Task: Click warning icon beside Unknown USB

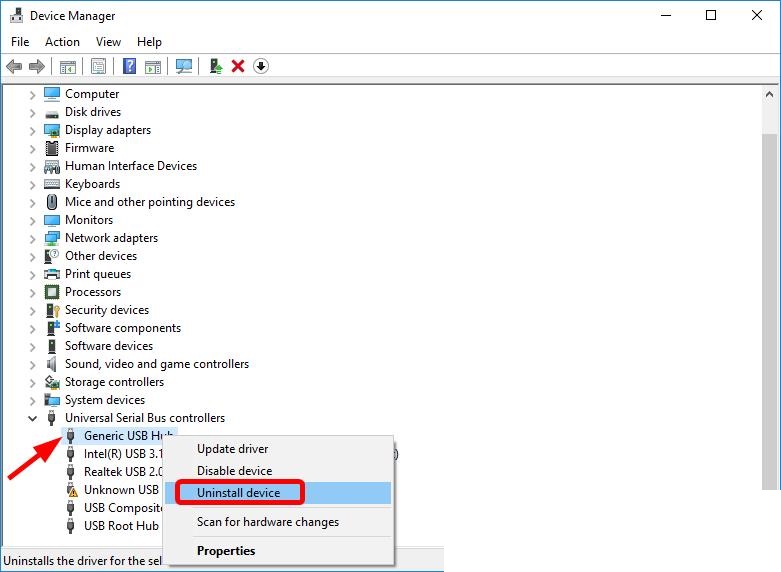Action: pyautogui.click(x=72, y=490)
